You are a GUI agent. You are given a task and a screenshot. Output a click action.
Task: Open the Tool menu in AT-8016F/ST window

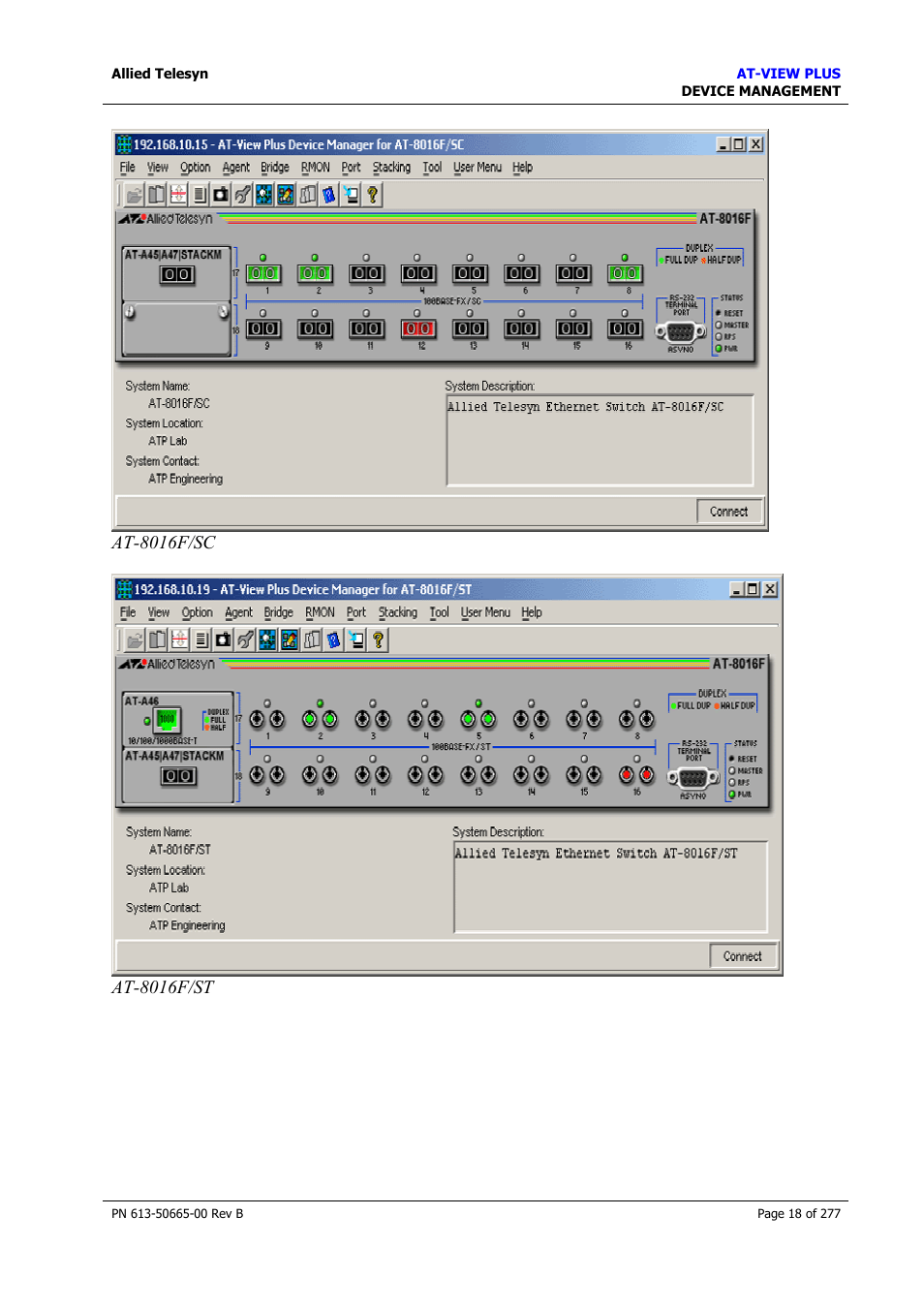[x=439, y=612]
